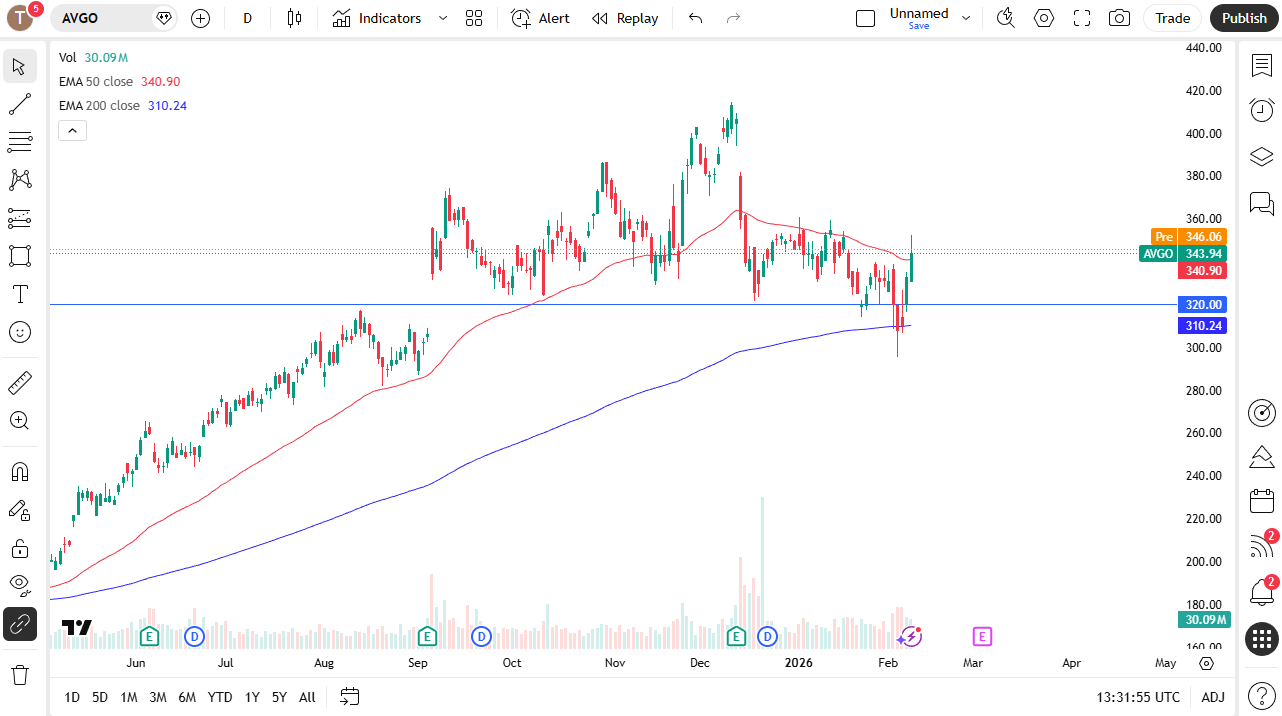Open the go to date calendar
Image resolution: width=1282 pixels, height=716 pixels.
coord(349,696)
